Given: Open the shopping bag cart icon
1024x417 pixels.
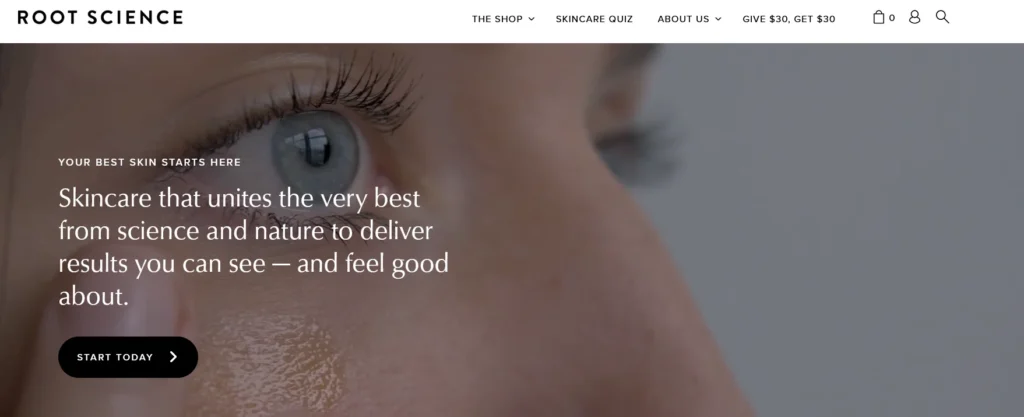Looking at the screenshot, I should tap(878, 18).
